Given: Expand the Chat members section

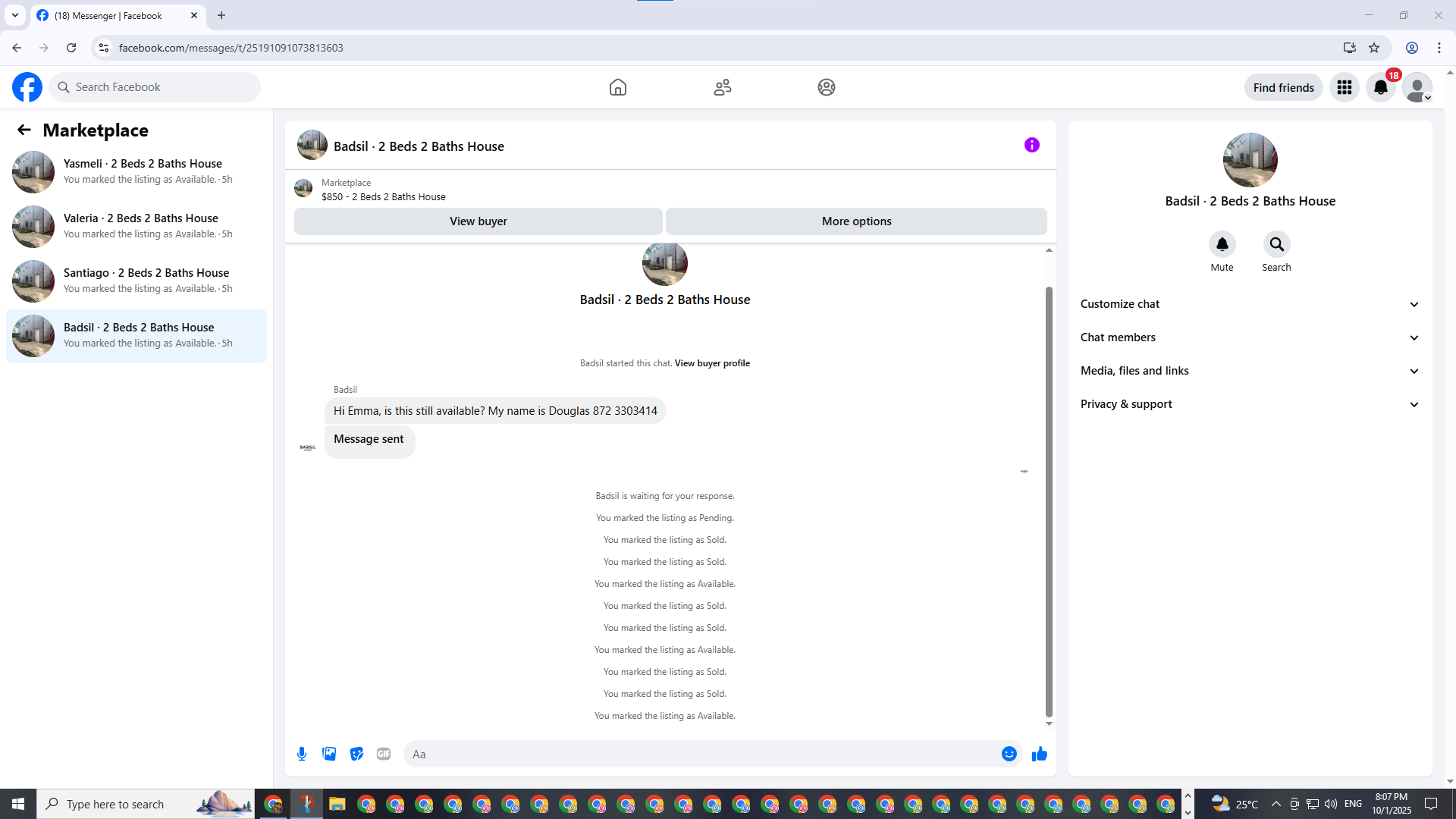Looking at the screenshot, I should tap(1250, 337).
